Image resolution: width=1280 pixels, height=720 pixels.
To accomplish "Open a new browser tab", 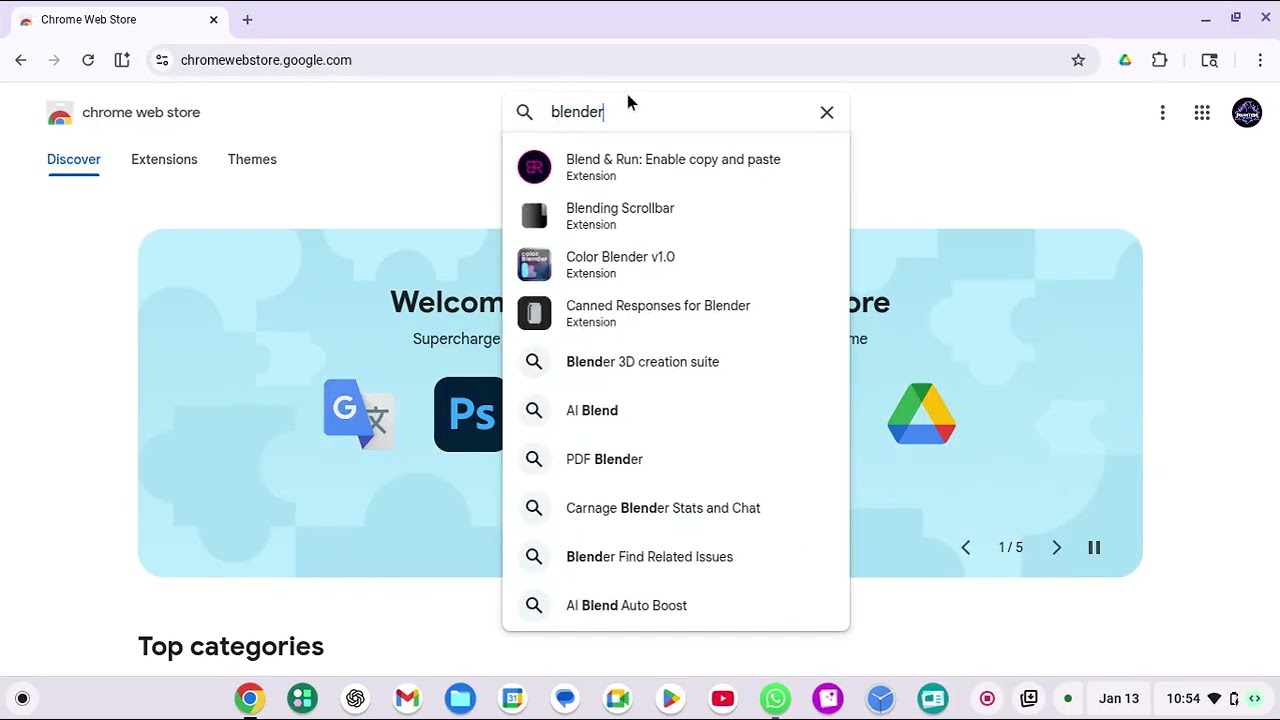I will [247, 20].
